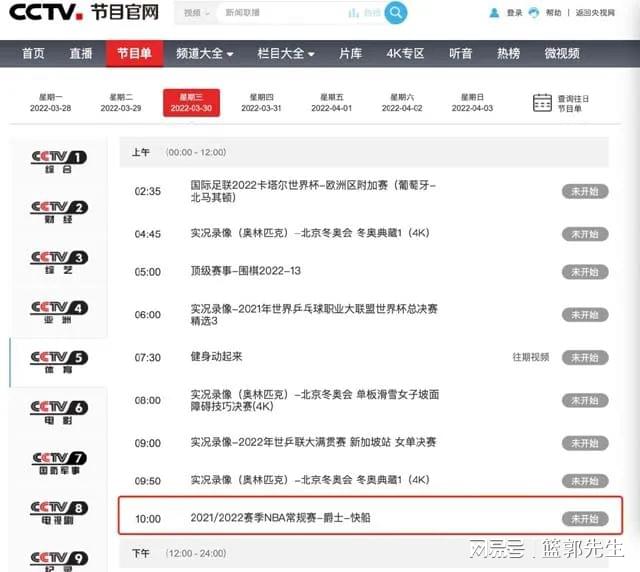Click the blue search magnifier button

396,12
